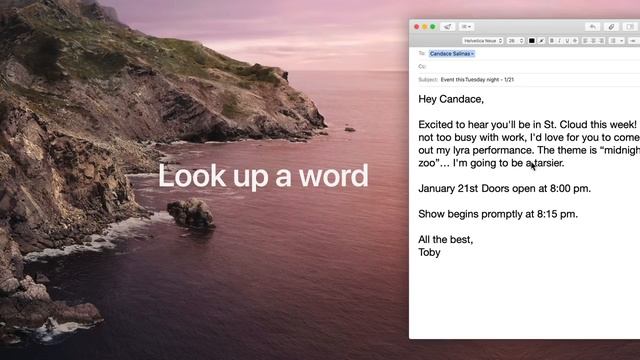Image resolution: width=640 pixels, height=360 pixels.
Task: Close the compose window with red button
Action: click(417, 27)
